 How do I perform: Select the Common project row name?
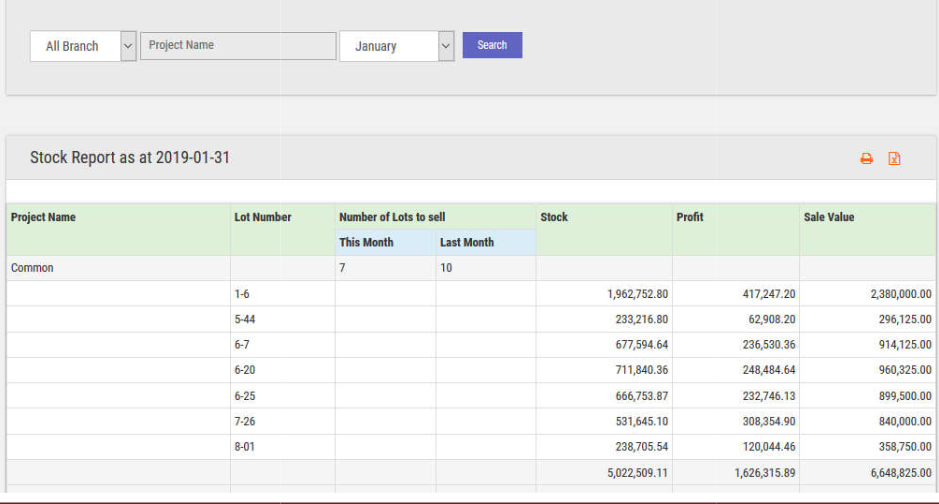32,268
